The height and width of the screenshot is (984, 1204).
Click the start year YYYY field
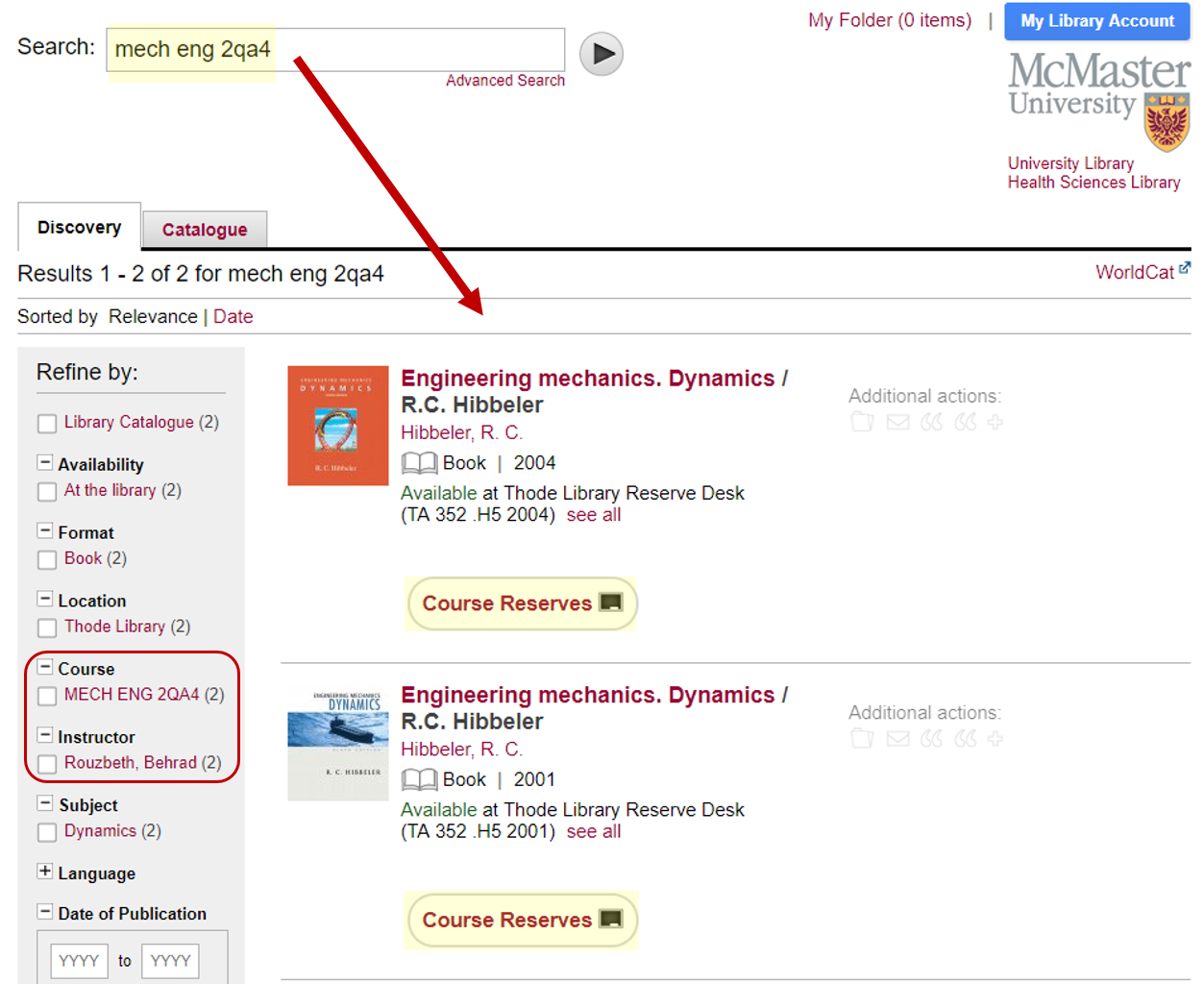coord(79,960)
